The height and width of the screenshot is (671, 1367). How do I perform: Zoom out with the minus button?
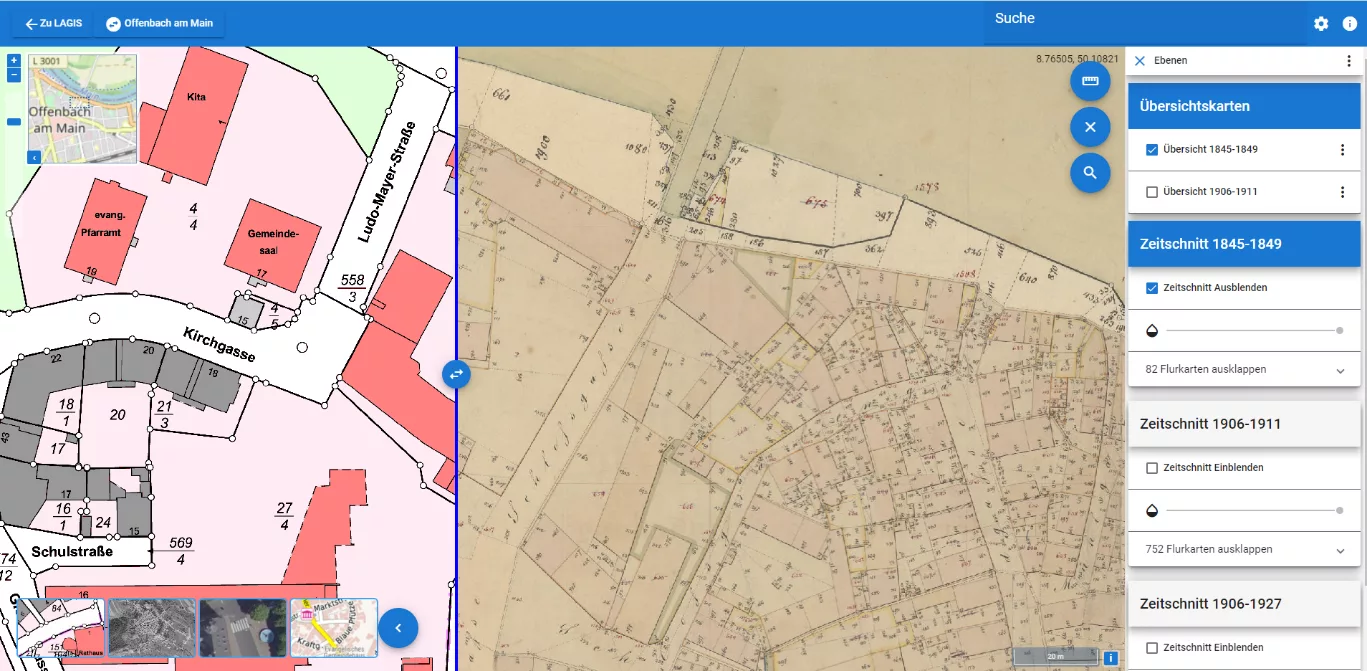coord(14,75)
